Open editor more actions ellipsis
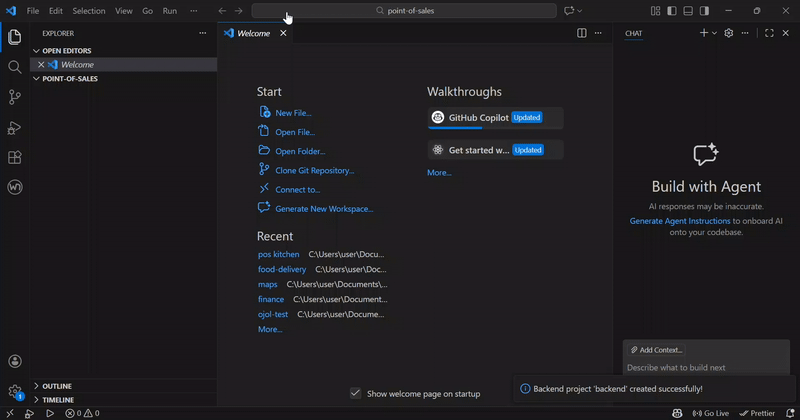 [598, 33]
